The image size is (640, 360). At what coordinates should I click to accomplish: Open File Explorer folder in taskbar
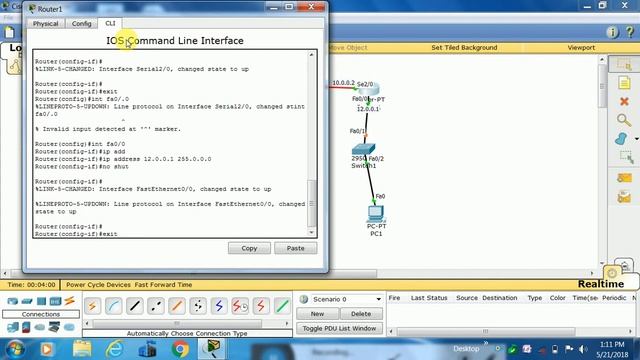82,349
